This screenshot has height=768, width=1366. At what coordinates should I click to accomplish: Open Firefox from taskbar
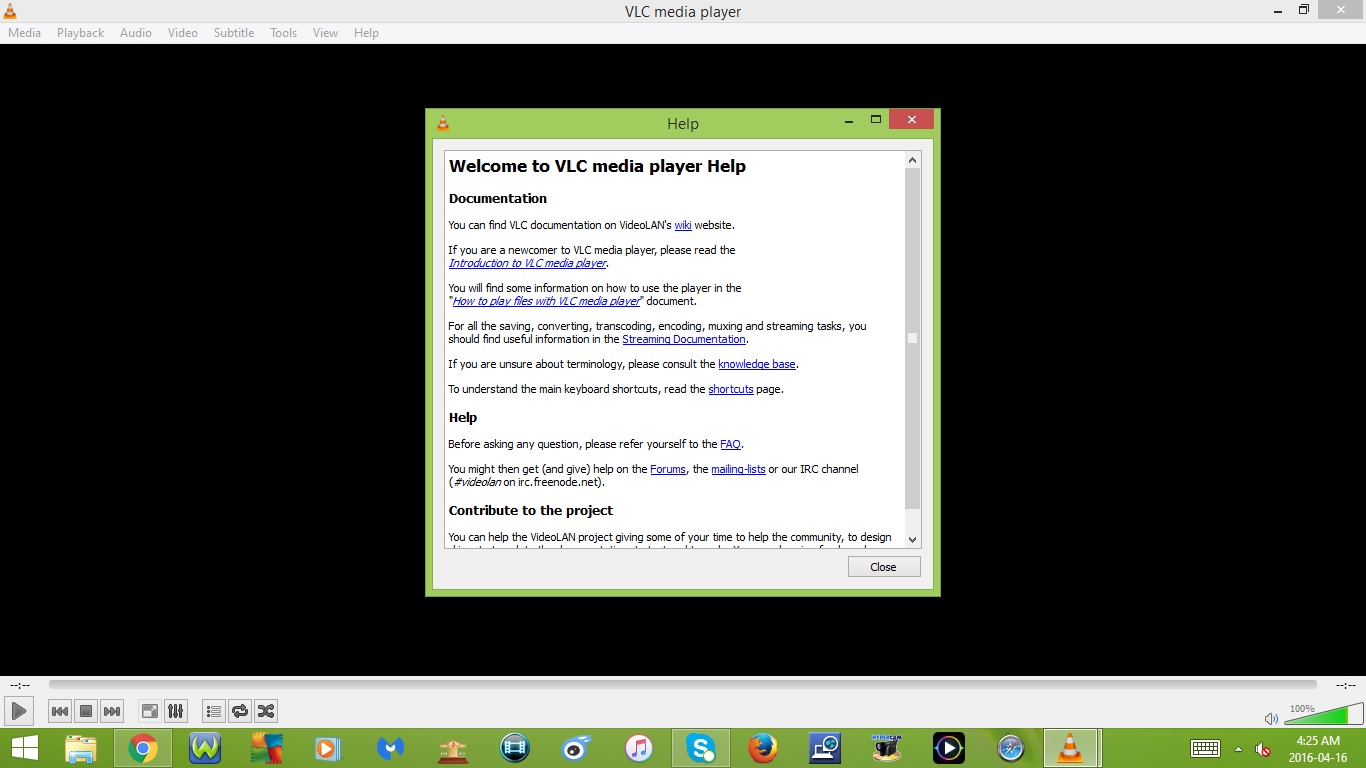tap(763, 748)
